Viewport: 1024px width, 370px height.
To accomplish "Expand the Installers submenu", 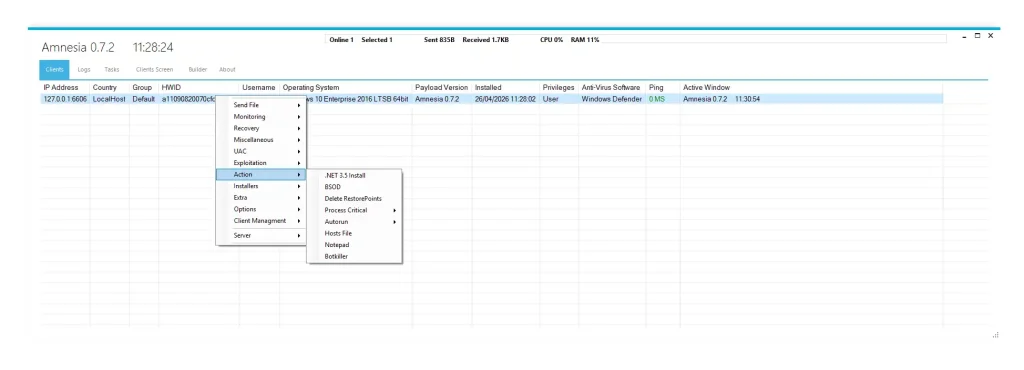I will (x=261, y=186).
